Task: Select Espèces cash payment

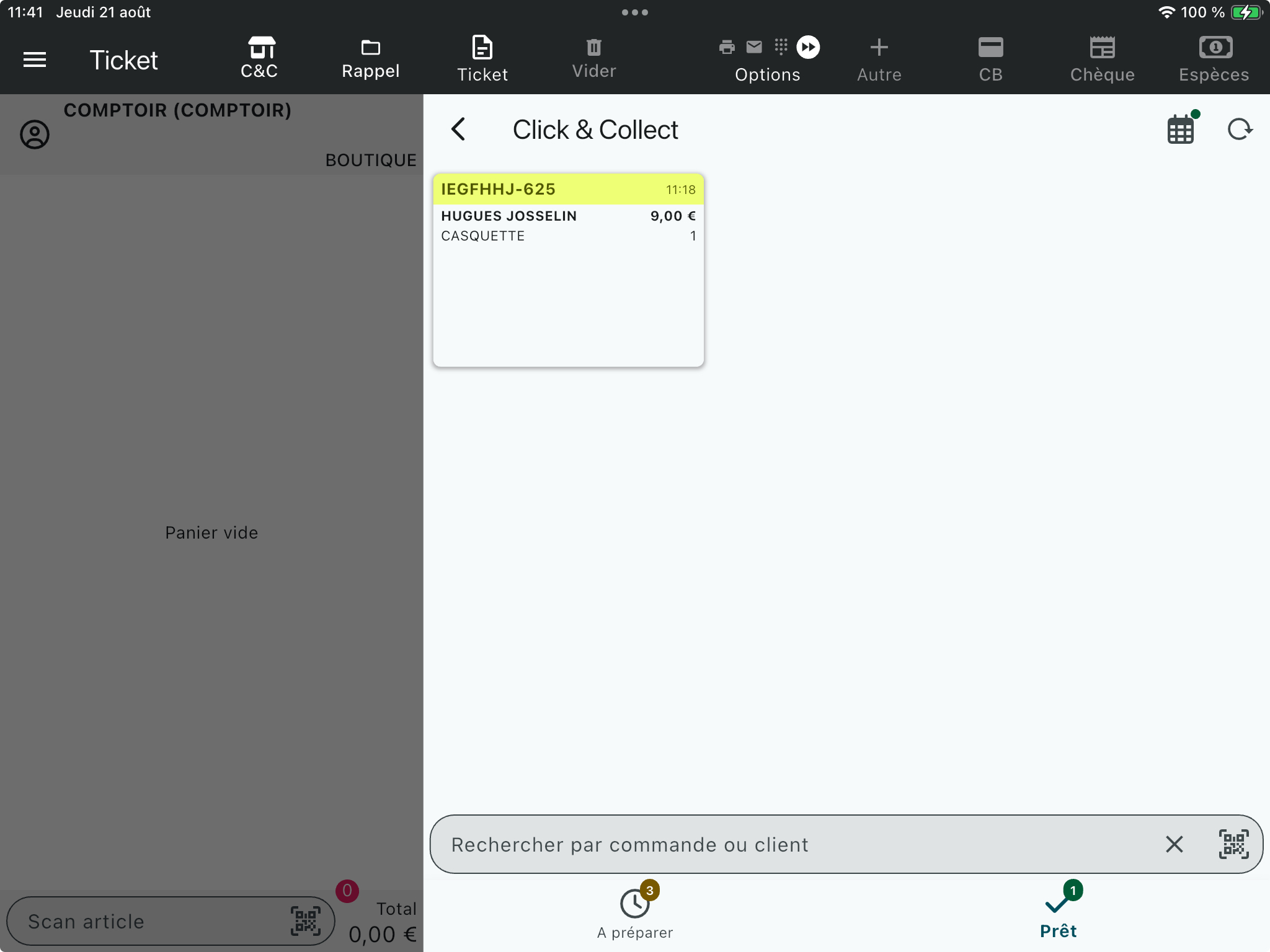Action: 1214,59
